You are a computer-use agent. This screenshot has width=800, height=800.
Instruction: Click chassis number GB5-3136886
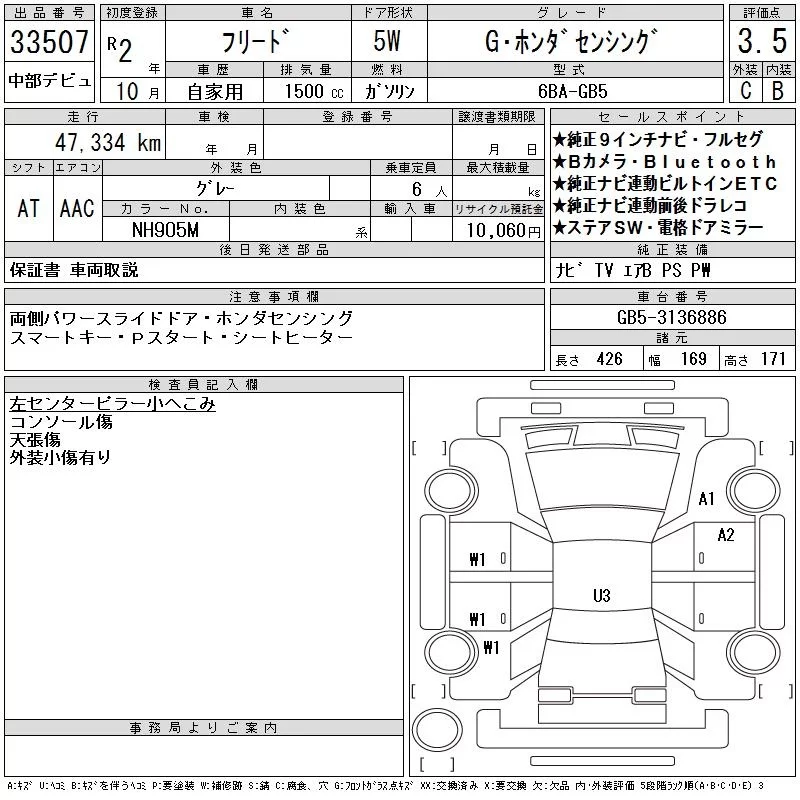(x=671, y=317)
